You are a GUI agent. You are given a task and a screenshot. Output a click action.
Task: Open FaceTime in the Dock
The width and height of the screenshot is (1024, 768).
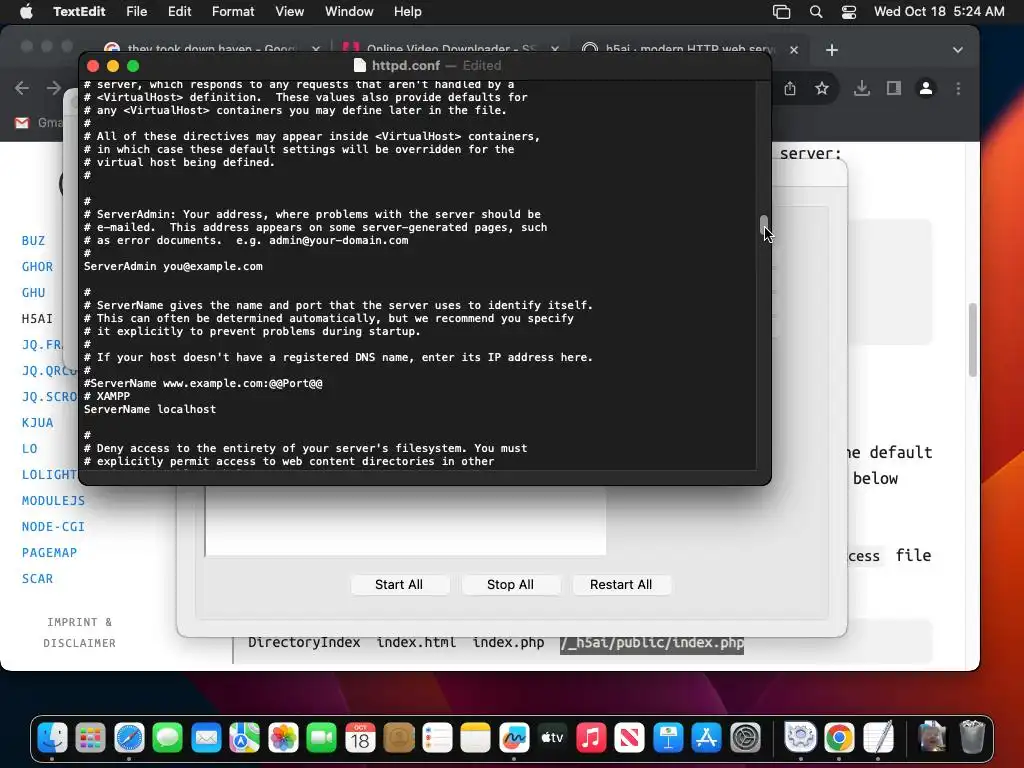click(321, 738)
